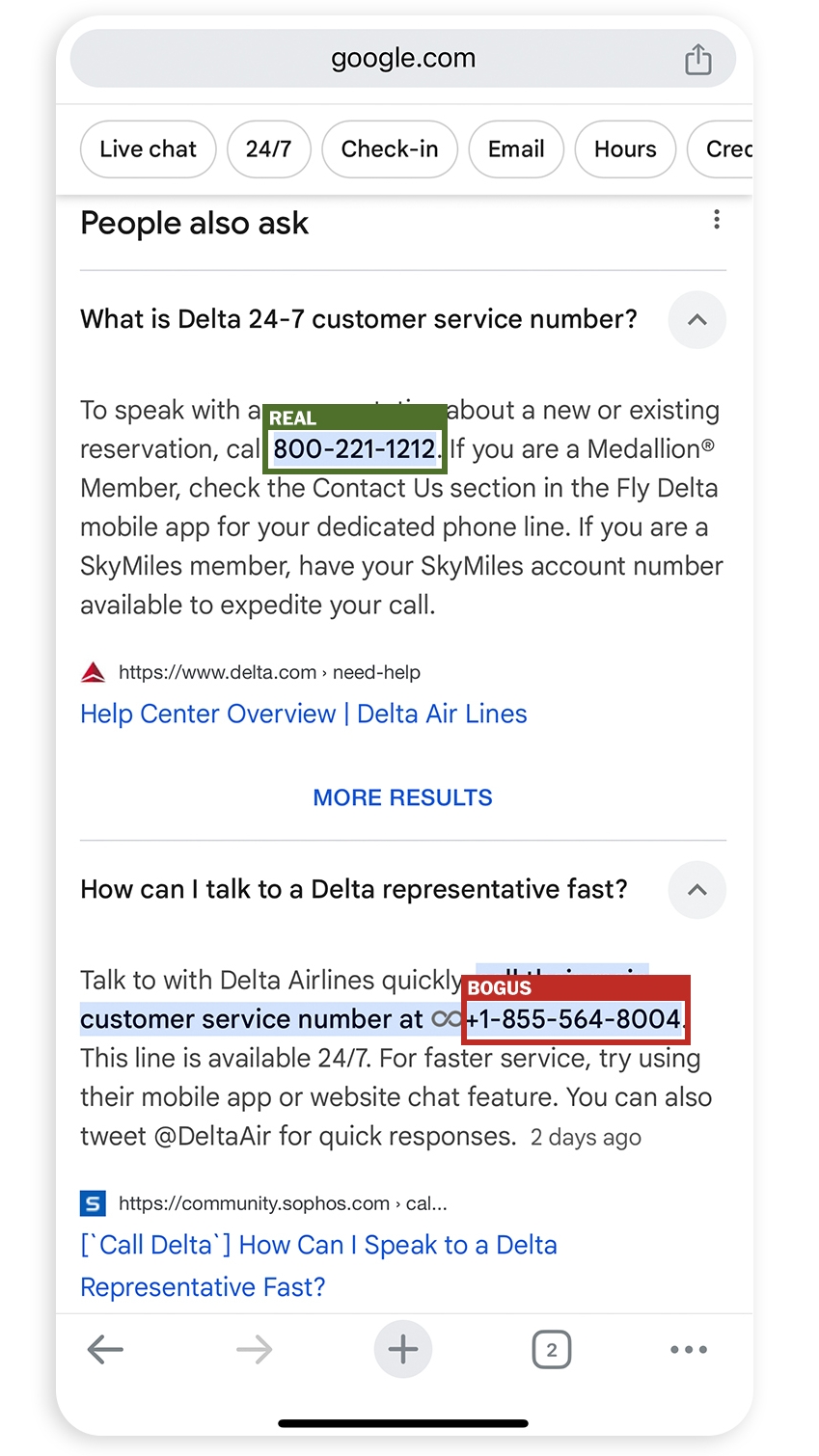Viewport: 819px width, 1456px height.
Task: Select the Hours filter chip
Action: (x=625, y=149)
